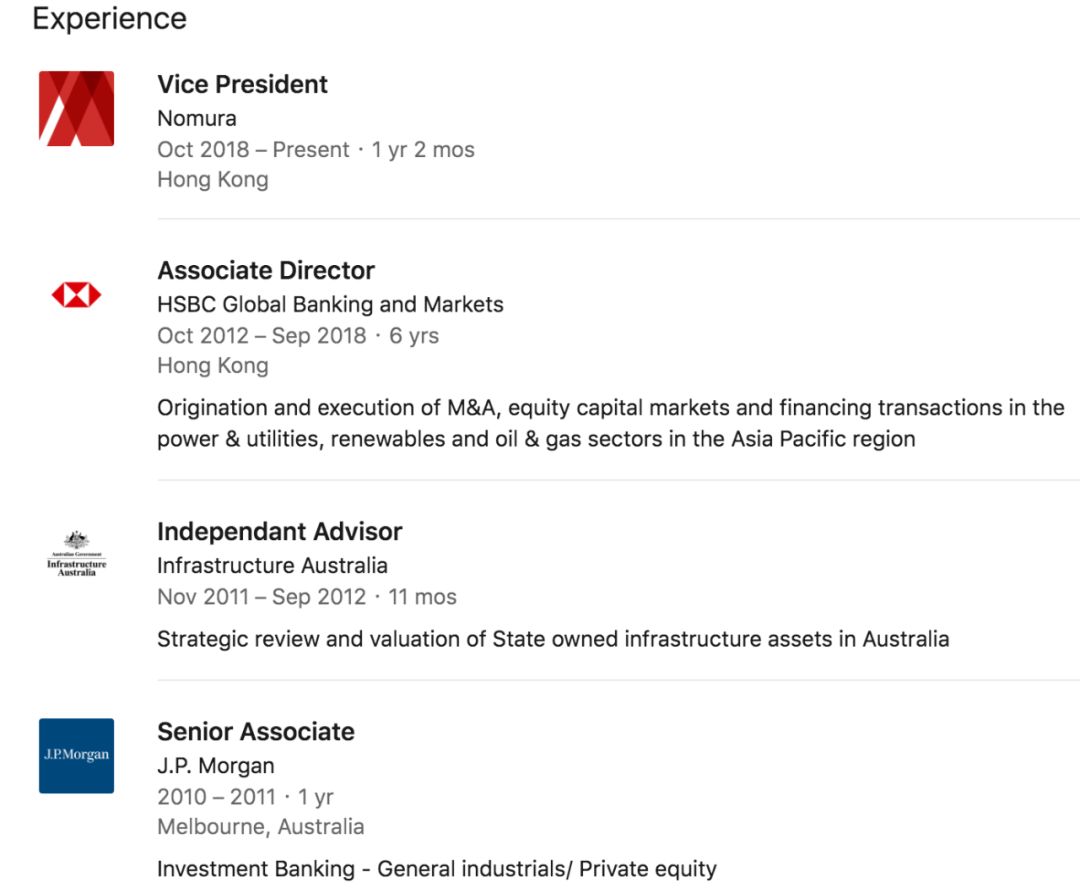Click the Nomura company name text
Screen dimensions: 1080x888
coord(197,118)
